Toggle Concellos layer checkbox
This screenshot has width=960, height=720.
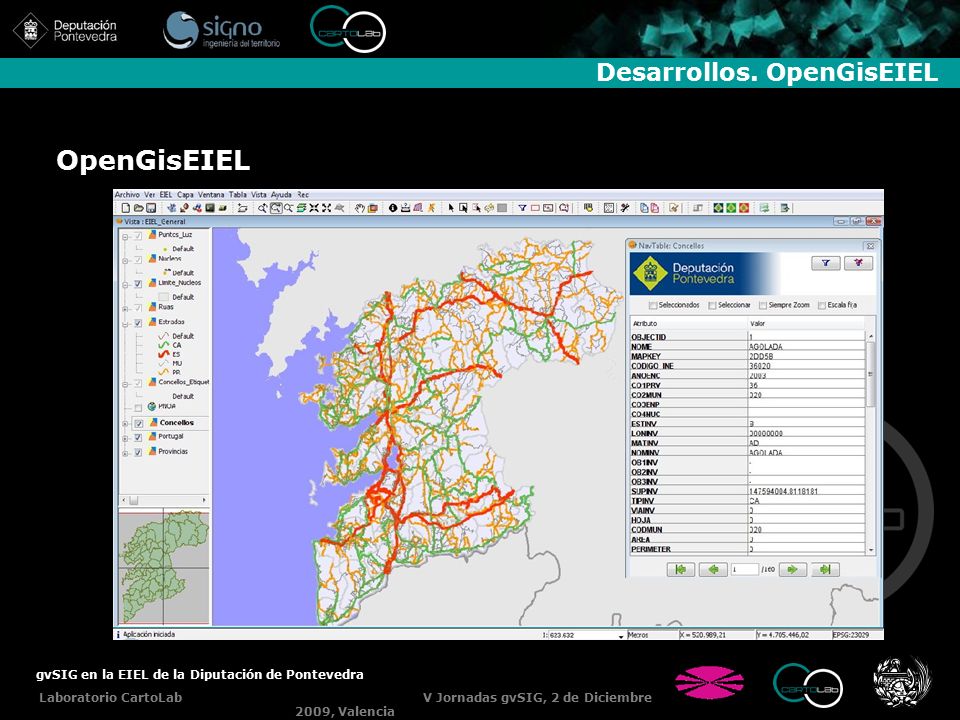(x=138, y=424)
